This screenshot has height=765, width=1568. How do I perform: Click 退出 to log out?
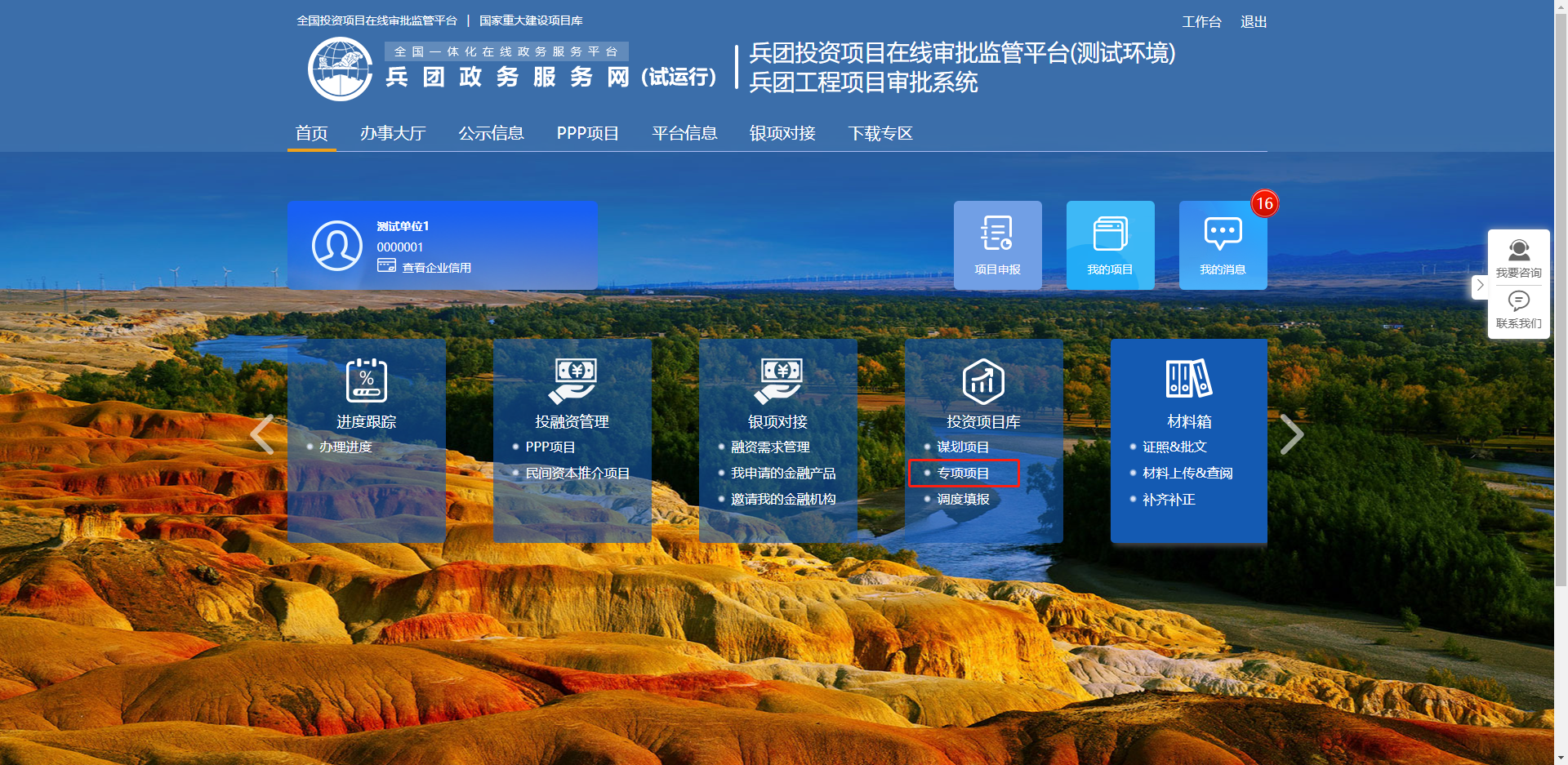click(1253, 22)
